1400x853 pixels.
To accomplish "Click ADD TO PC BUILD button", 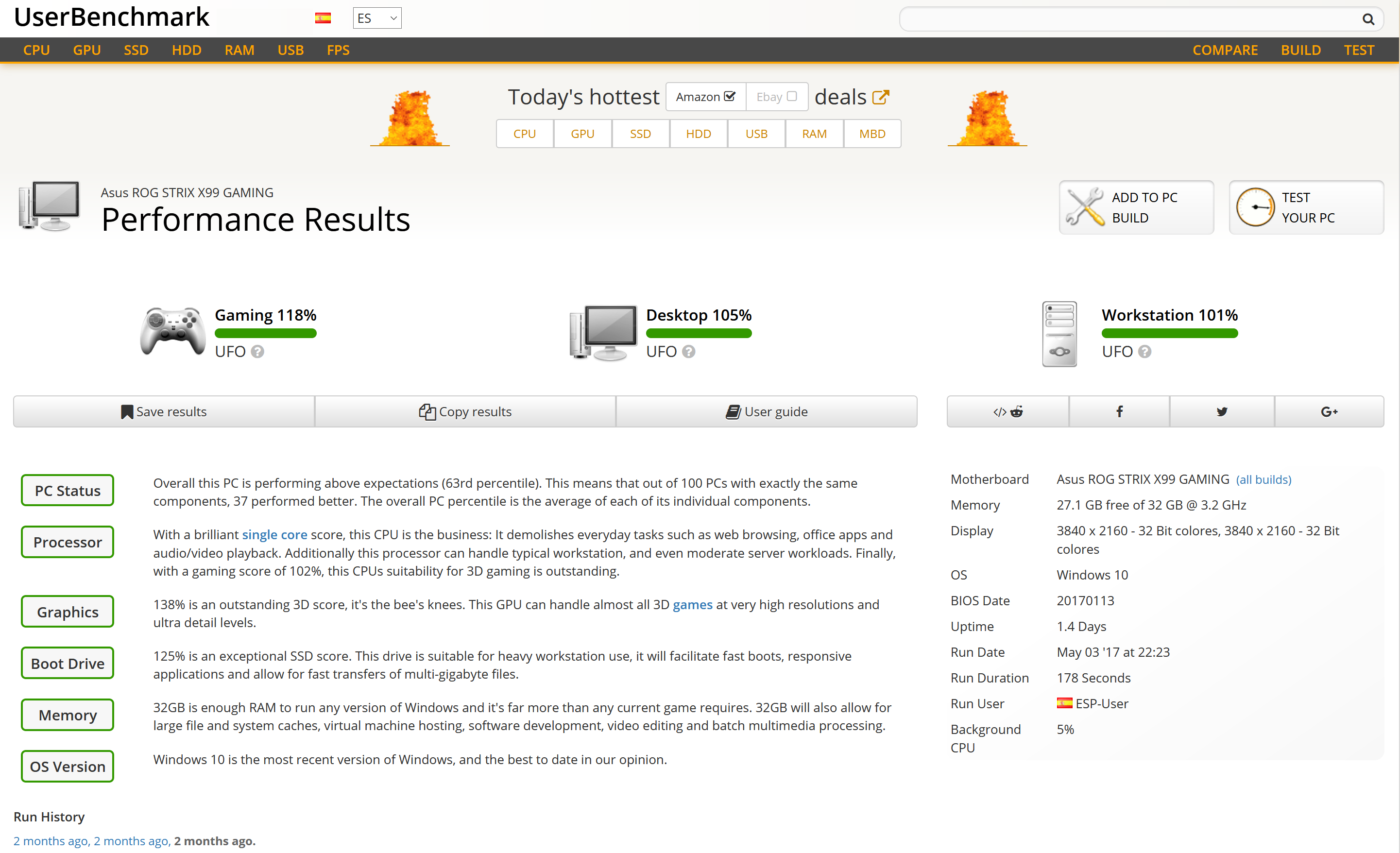I will pos(1136,207).
